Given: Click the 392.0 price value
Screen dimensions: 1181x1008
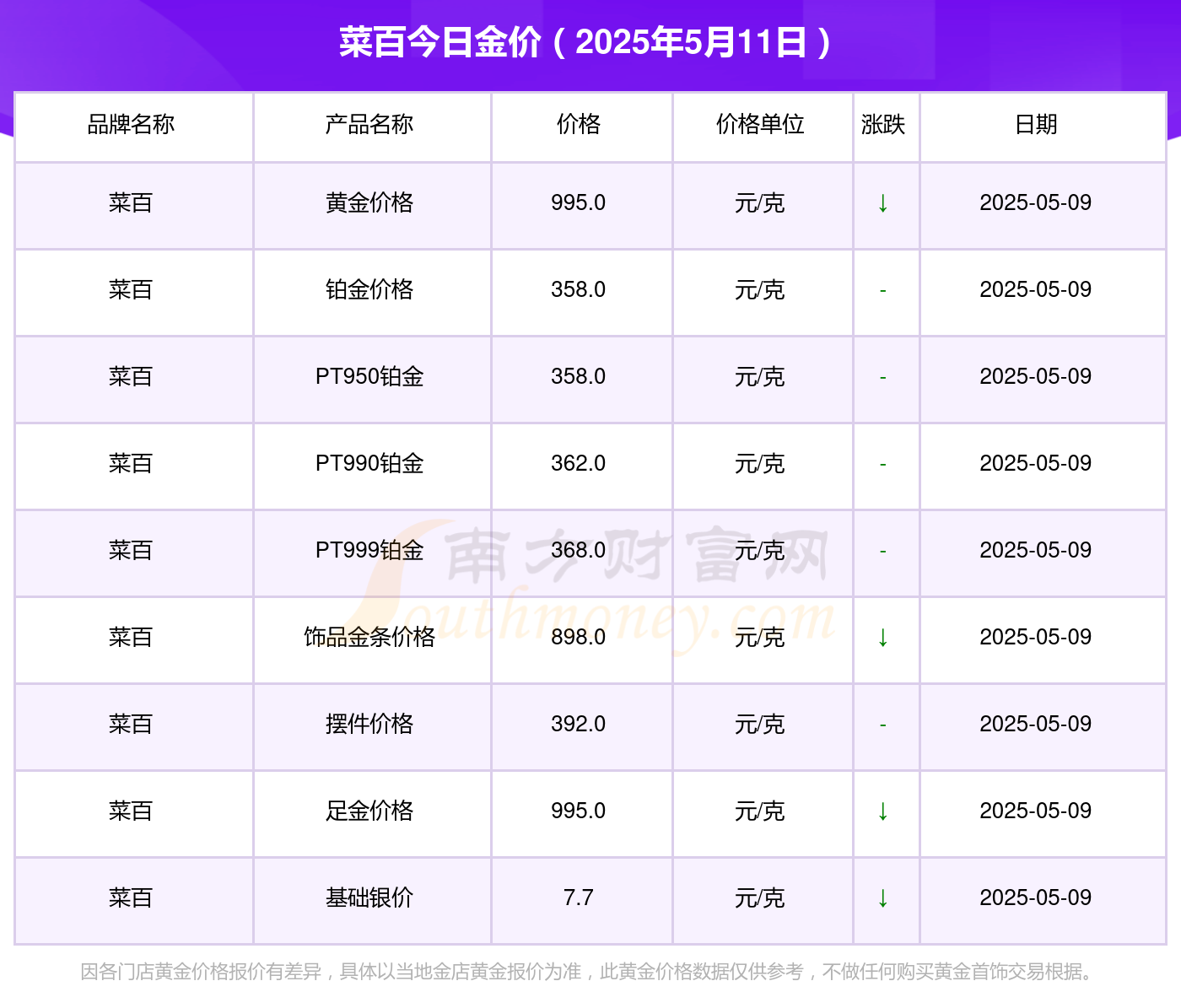Looking at the screenshot, I should point(579,725).
